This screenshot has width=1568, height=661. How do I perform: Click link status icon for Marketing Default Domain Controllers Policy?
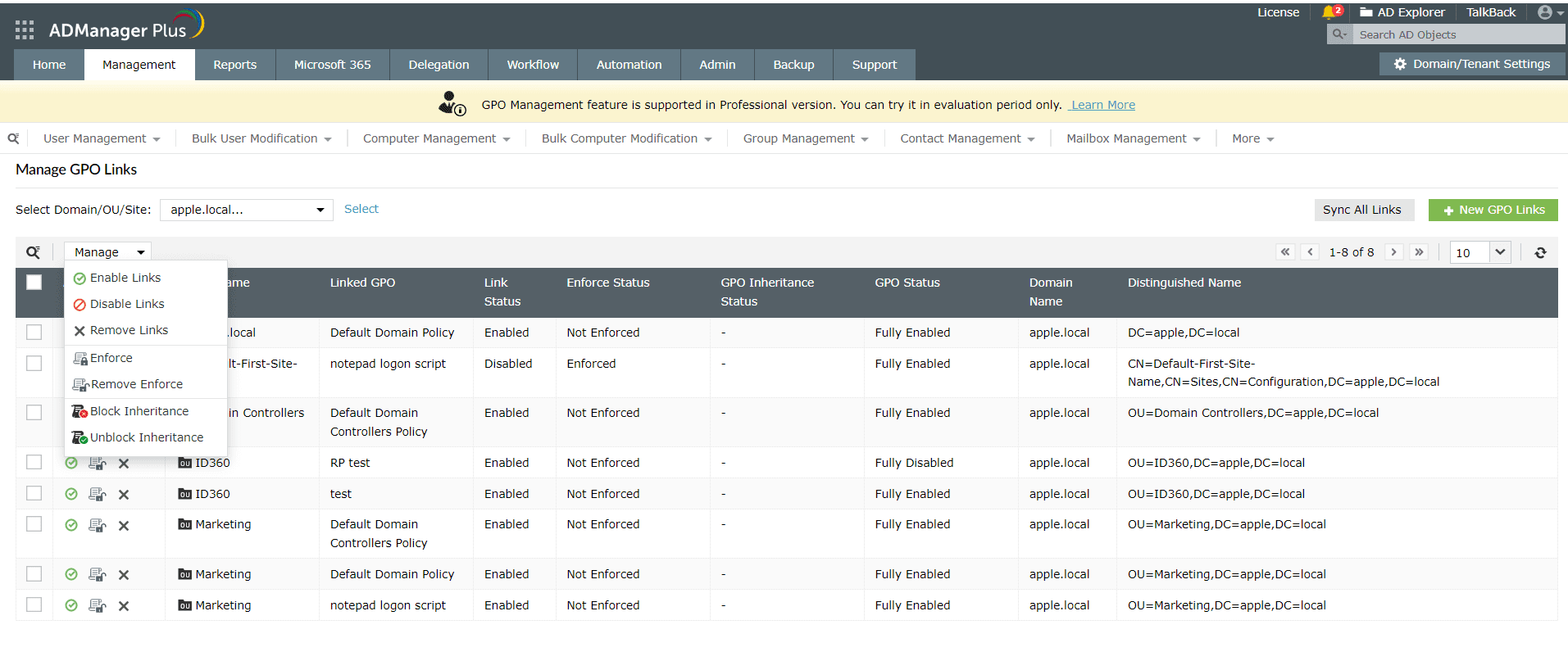[71, 525]
